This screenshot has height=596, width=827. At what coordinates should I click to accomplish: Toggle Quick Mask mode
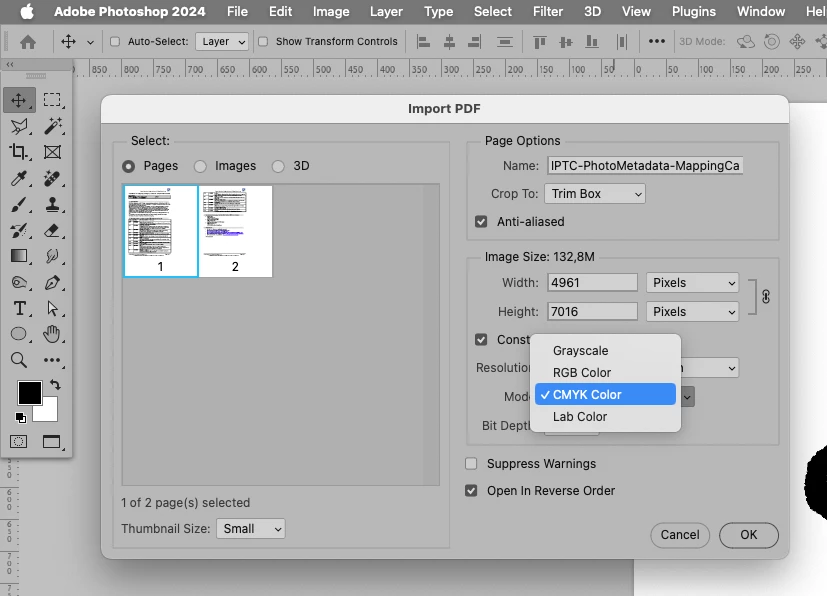pyautogui.click(x=18, y=441)
